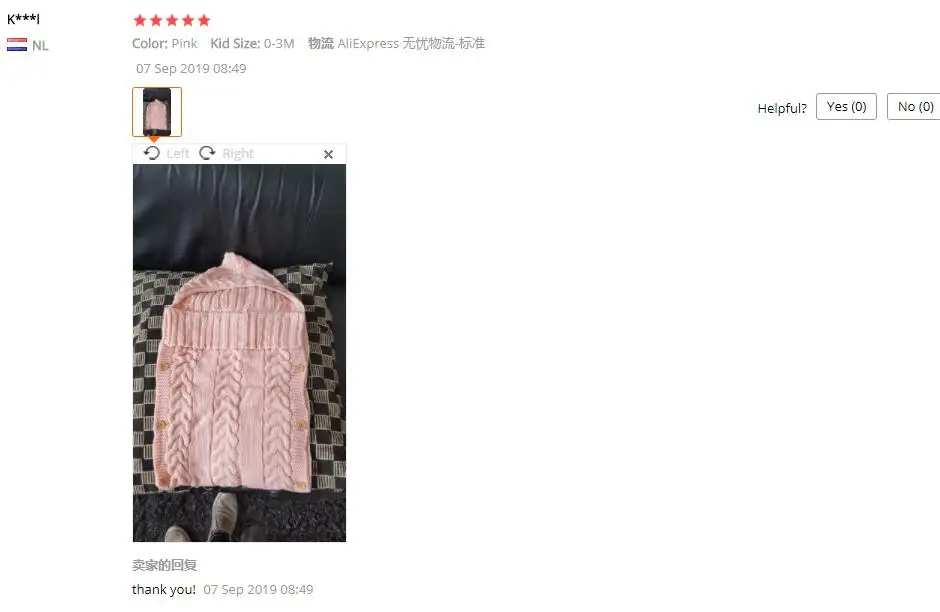940x612 pixels.
Task: Click the 'Color: Pink' attribute text
Action: (165, 44)
